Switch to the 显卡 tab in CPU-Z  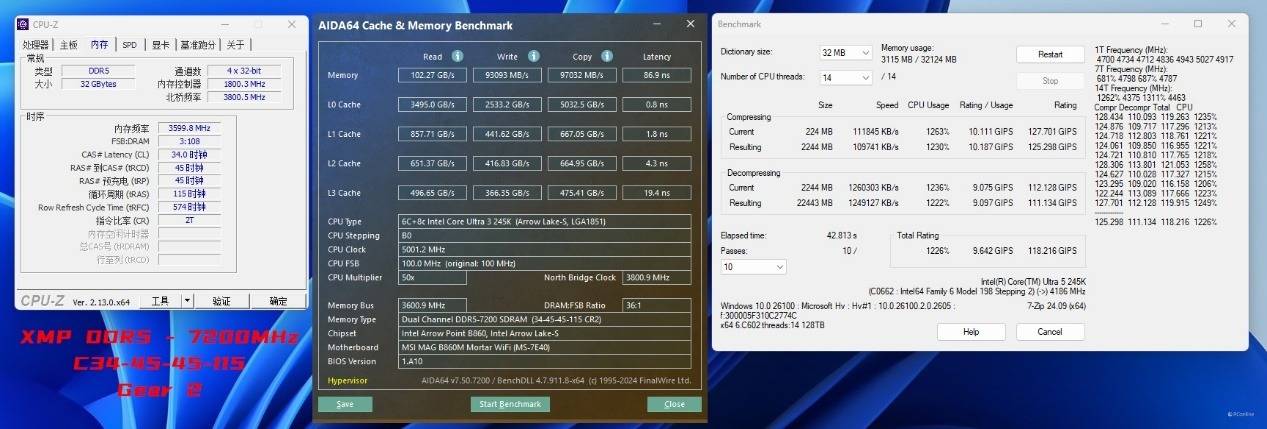pyautogui.click(x=160, y=45)
